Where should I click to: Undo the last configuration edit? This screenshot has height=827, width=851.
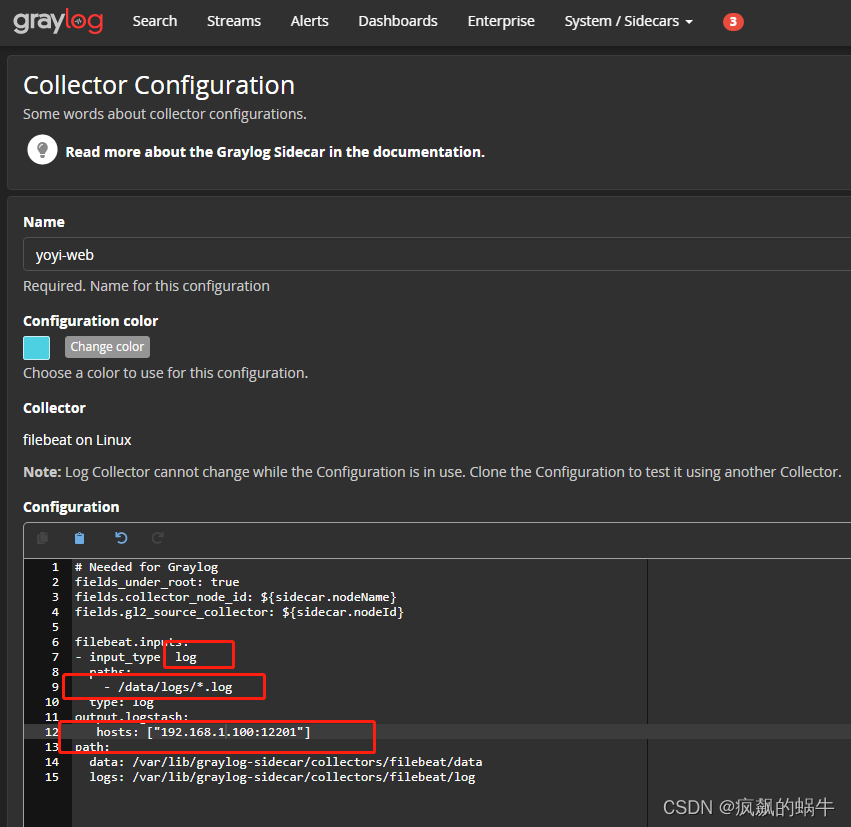point(120,537)
